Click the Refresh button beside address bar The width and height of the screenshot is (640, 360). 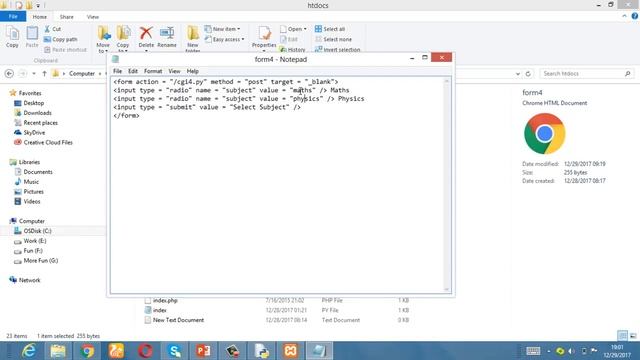coord(528,73)
